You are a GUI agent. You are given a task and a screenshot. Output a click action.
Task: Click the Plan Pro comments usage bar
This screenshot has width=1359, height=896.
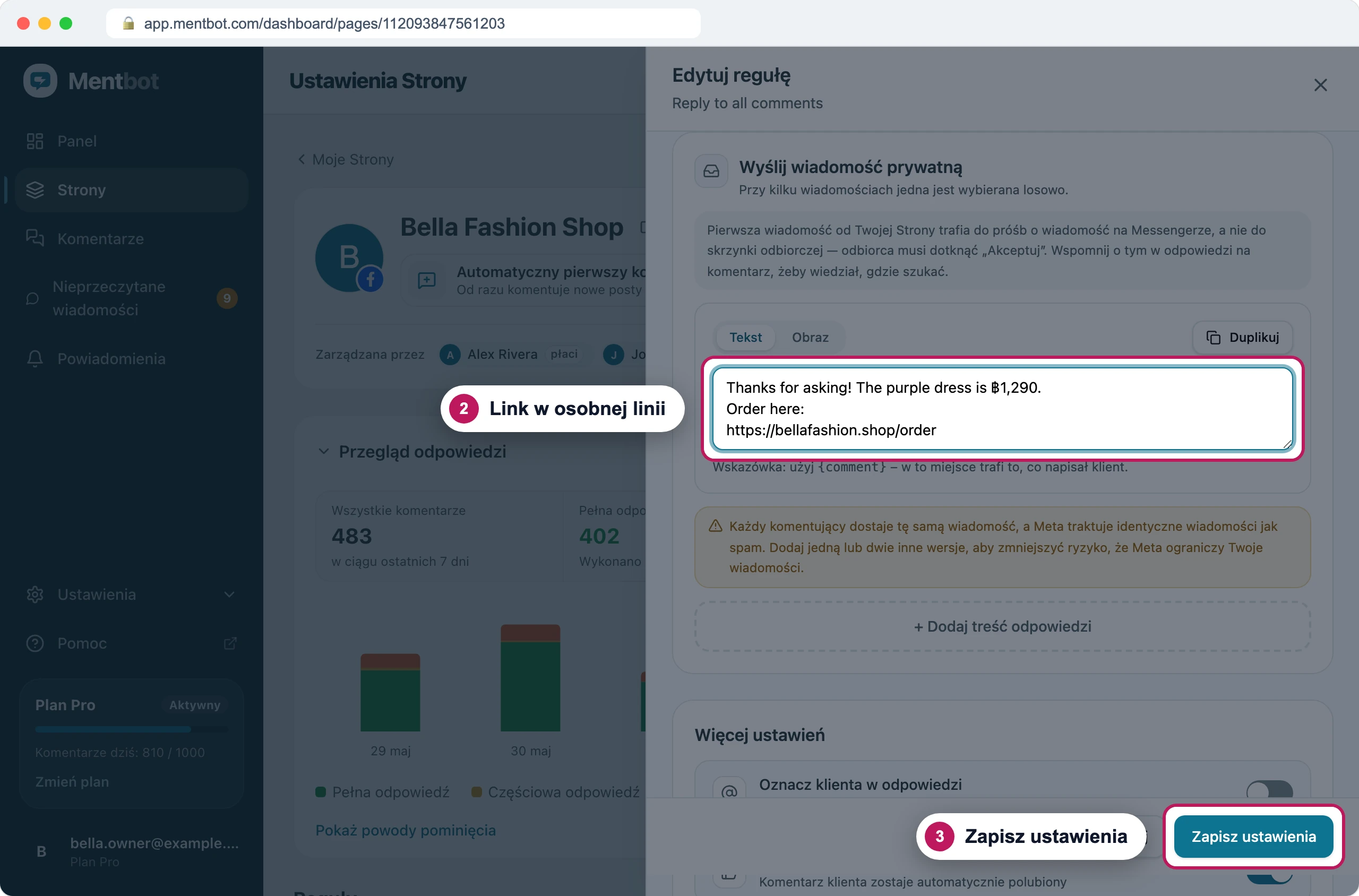click(x=132, y=729)
